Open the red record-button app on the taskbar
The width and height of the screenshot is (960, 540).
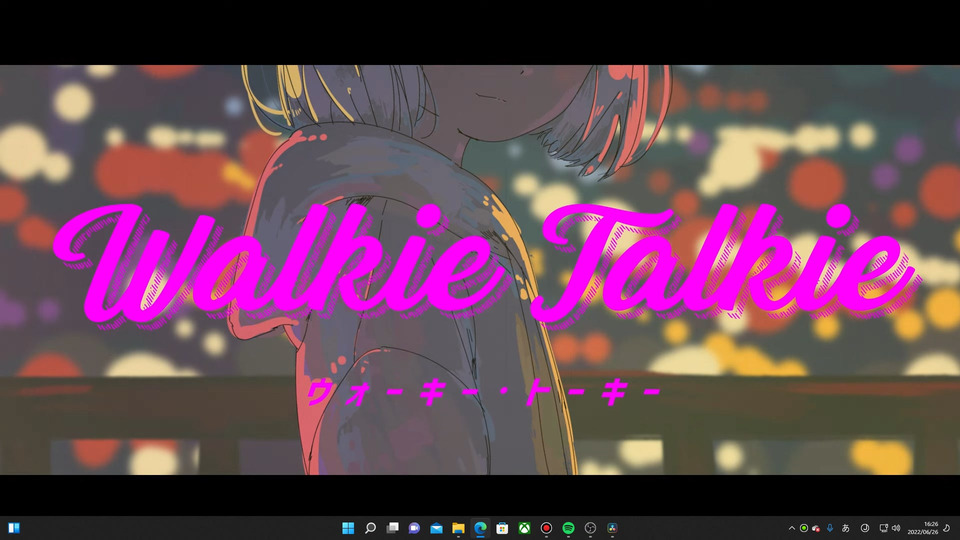[x=546, y=528]
